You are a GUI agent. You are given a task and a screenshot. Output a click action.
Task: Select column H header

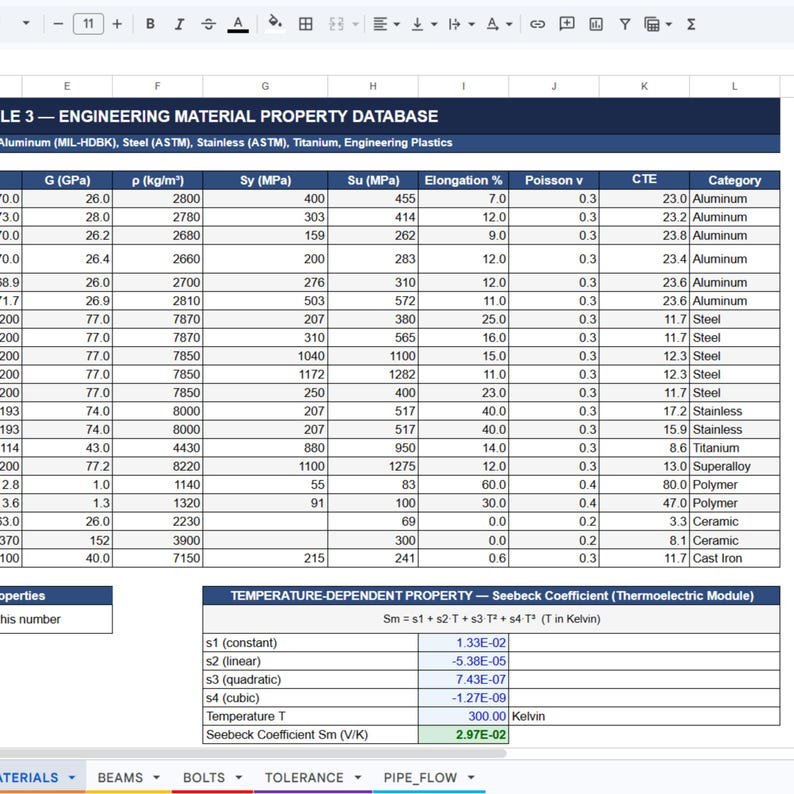(373, 86)
